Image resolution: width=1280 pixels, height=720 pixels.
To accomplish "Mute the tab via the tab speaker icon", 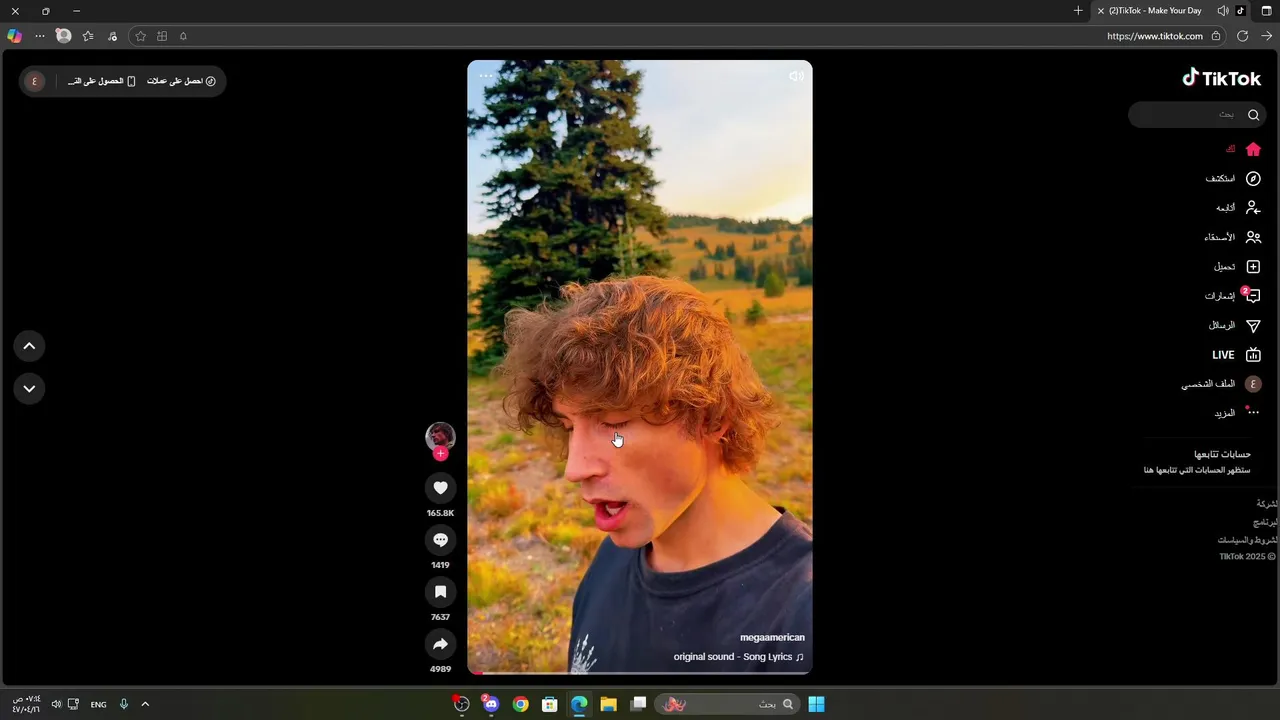I will pos(1223,11).
